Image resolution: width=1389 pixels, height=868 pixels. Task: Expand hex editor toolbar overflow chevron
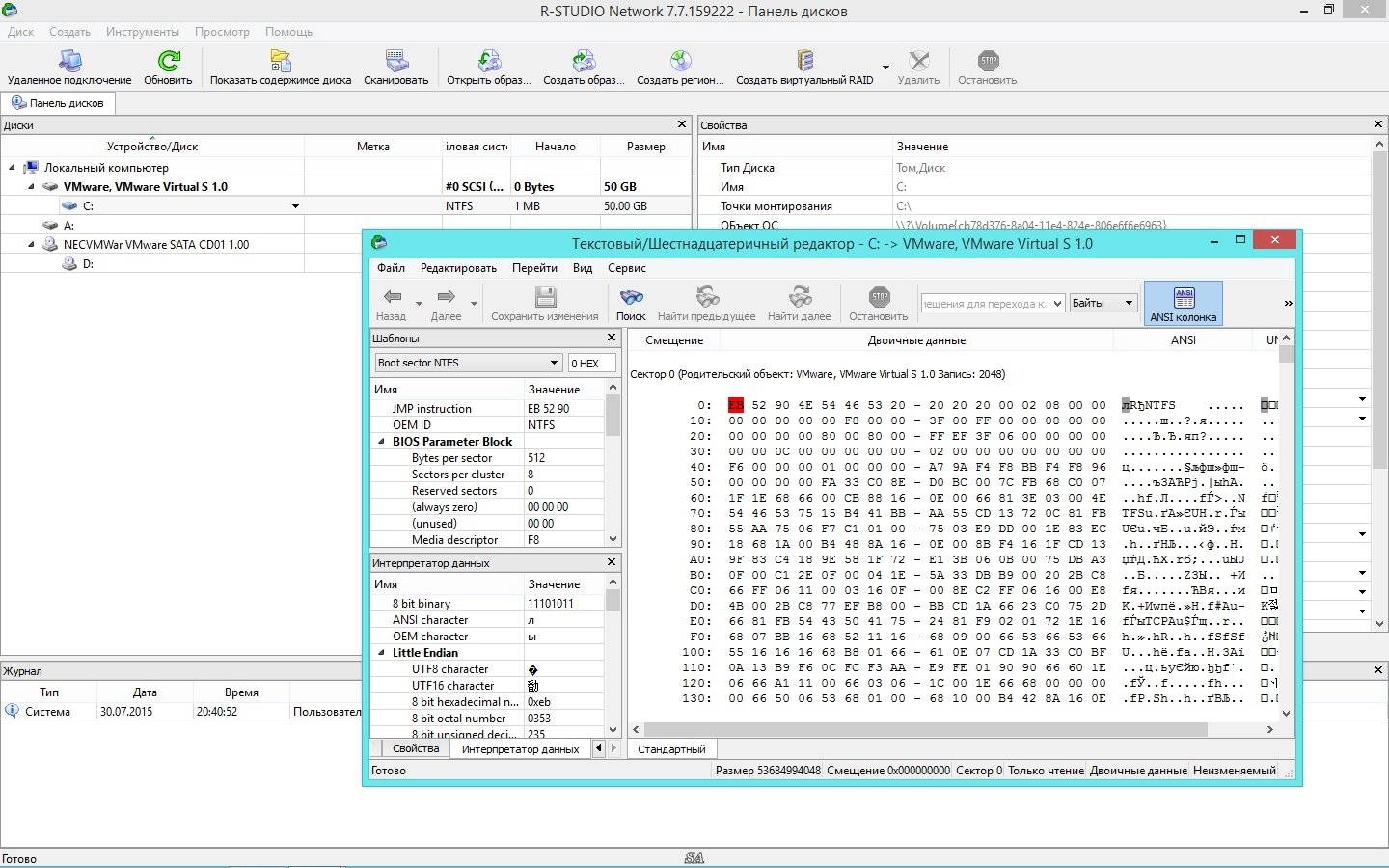tap(1288, 303)
